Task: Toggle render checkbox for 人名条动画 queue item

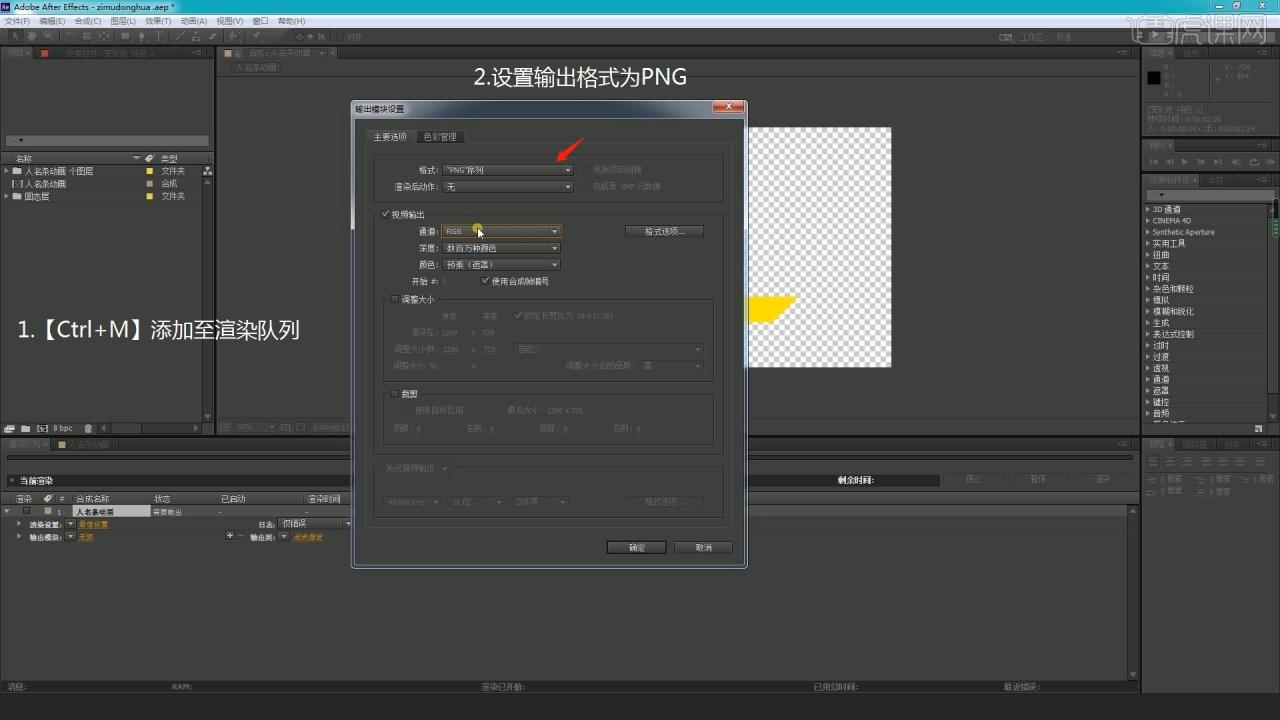Action: (27, 511)
